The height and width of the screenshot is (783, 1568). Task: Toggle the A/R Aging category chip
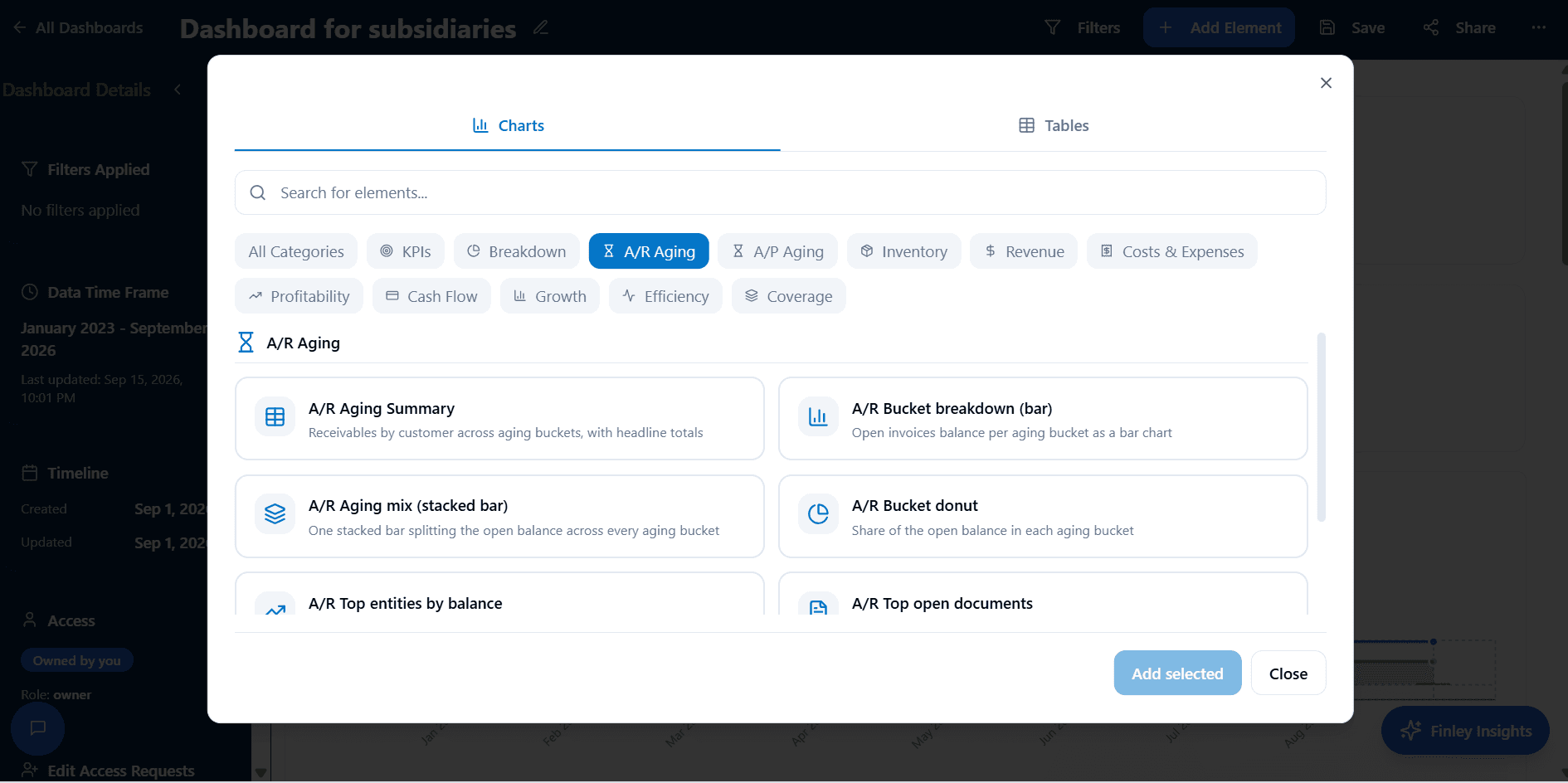click(x=649, y=251)
